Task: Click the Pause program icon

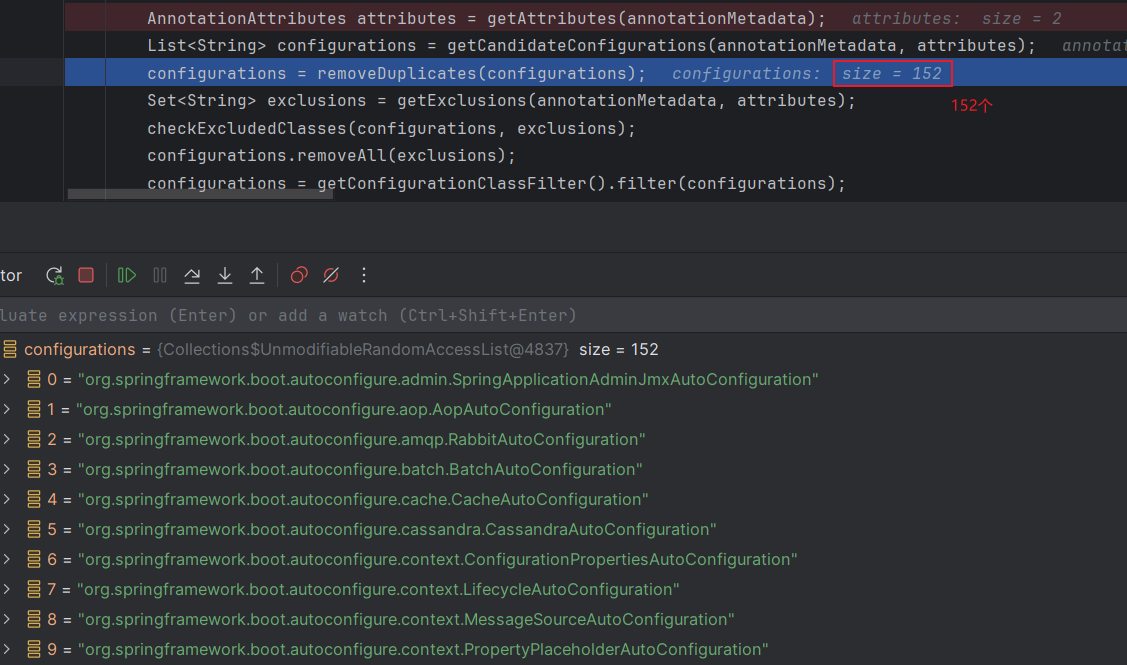Action: [x=160, y=275]
